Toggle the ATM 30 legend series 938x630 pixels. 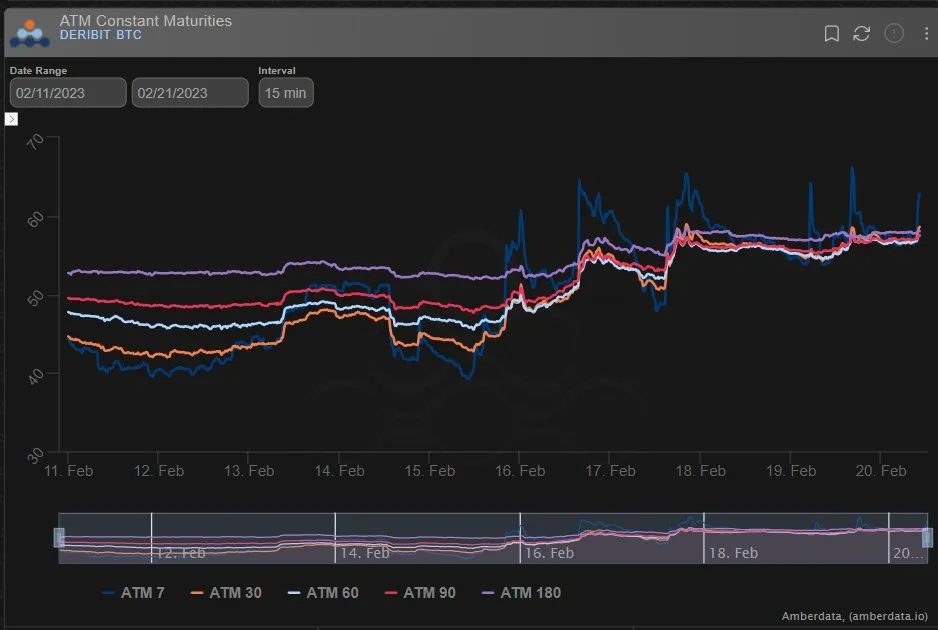[x=226, y=593]
